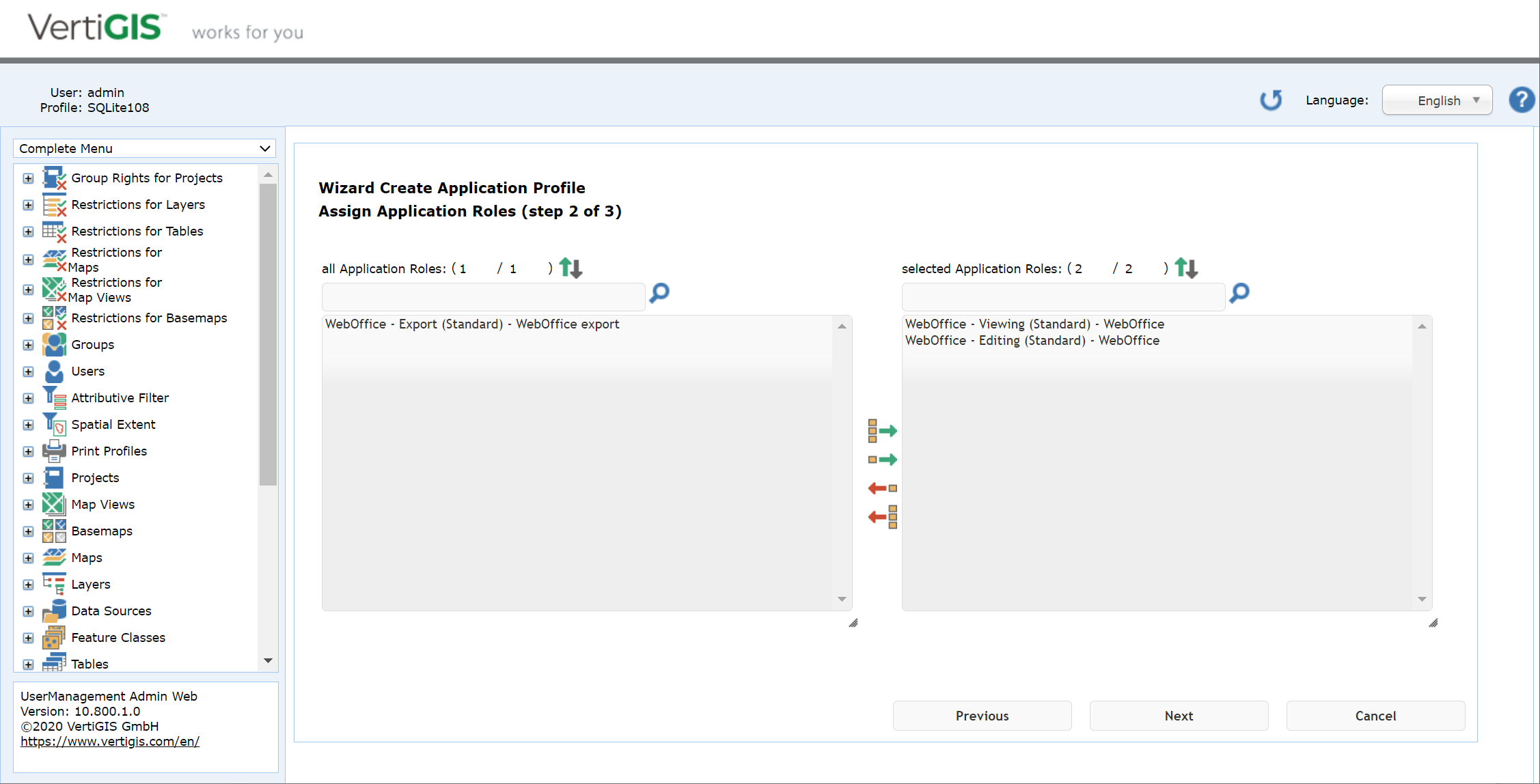The image size is (1540, 784).
Task: Click the green arrow to assign all roles
Action: point(883,430)
